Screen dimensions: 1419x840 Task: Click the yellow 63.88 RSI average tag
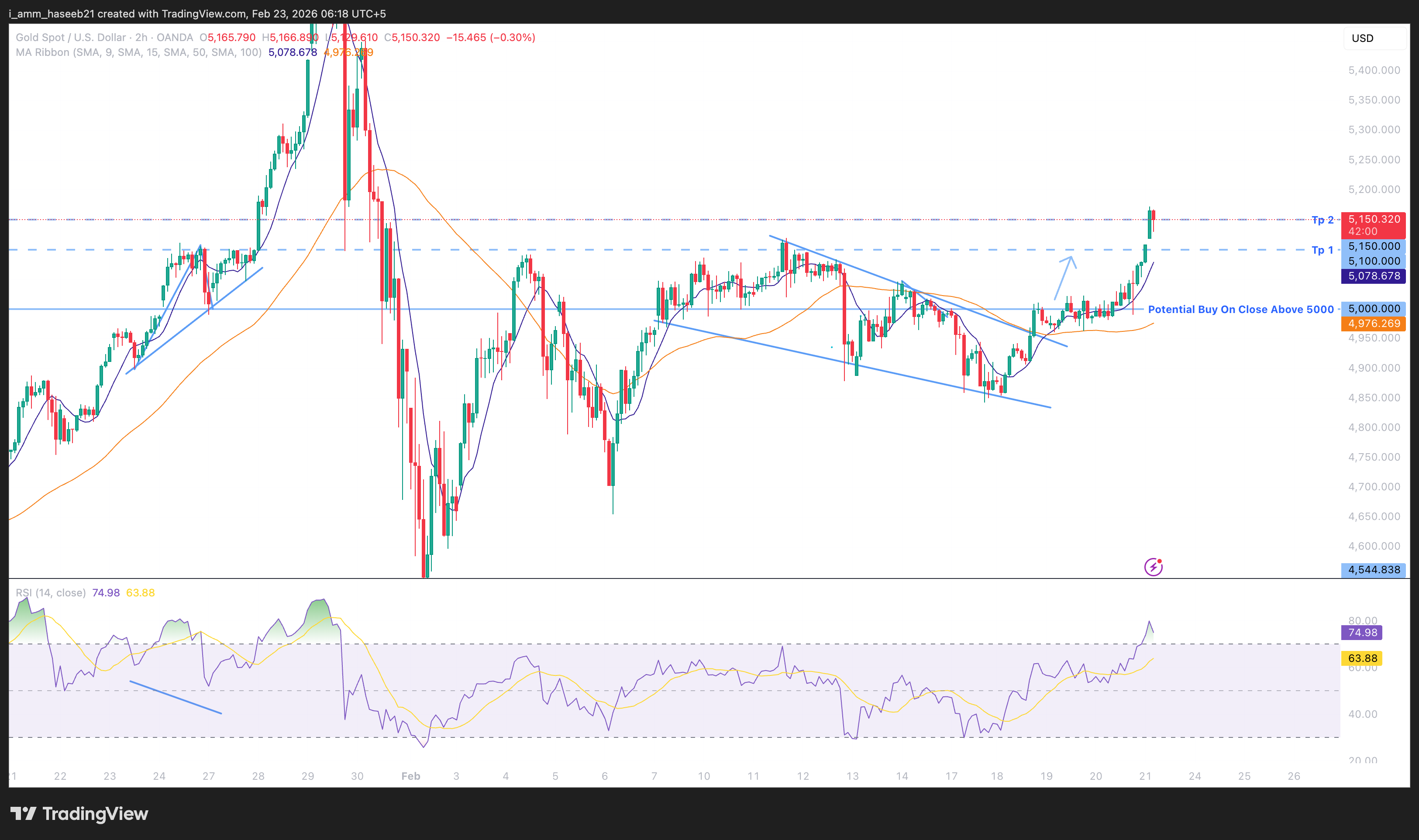click(x=1362, y=658)
